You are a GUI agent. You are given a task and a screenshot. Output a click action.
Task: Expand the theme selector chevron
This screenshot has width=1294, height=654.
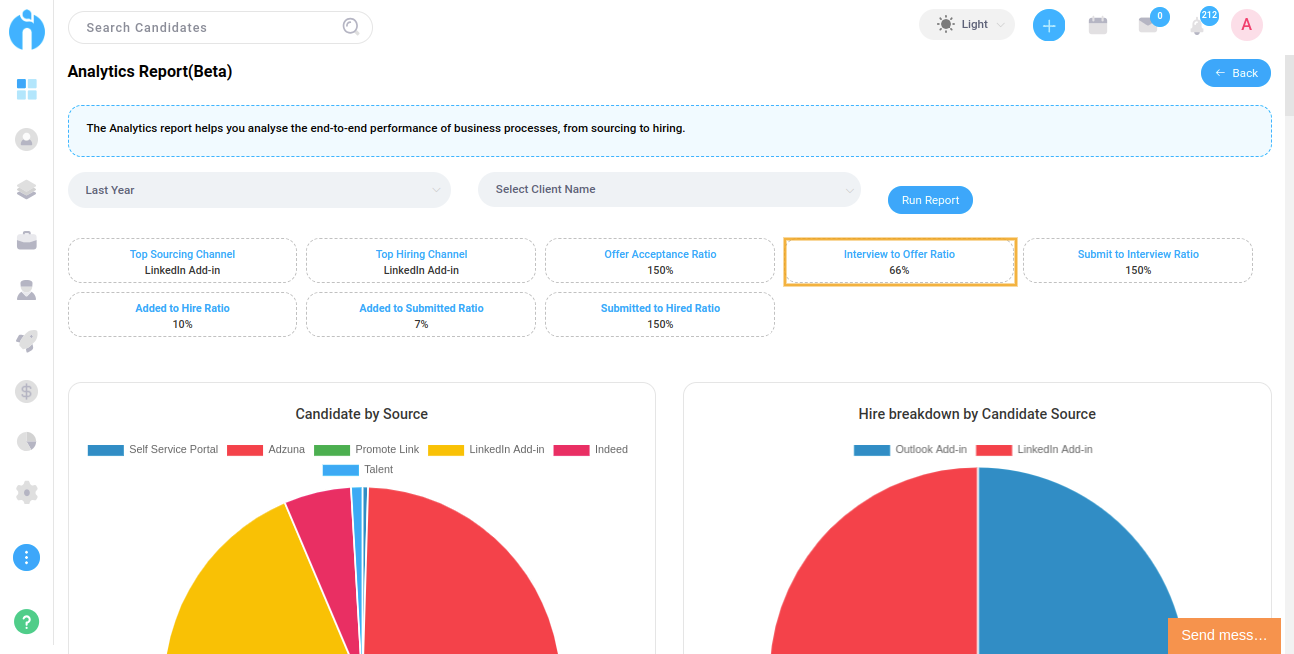[x=1003, y=24]
